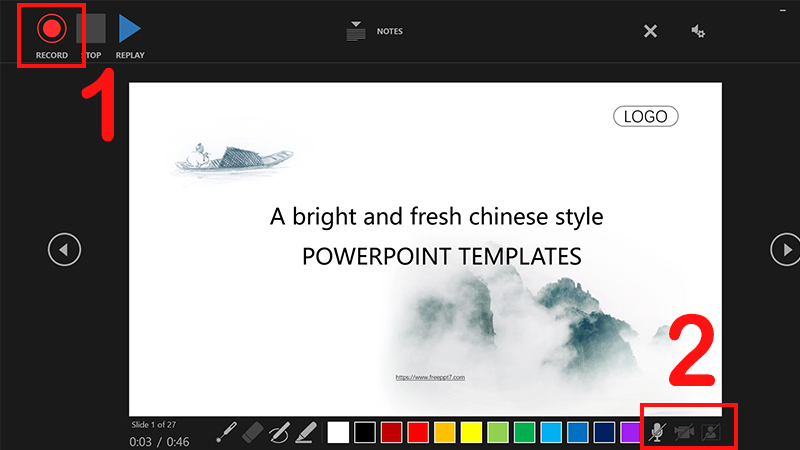Pick the light blue ink color

[x=551, y=432]
